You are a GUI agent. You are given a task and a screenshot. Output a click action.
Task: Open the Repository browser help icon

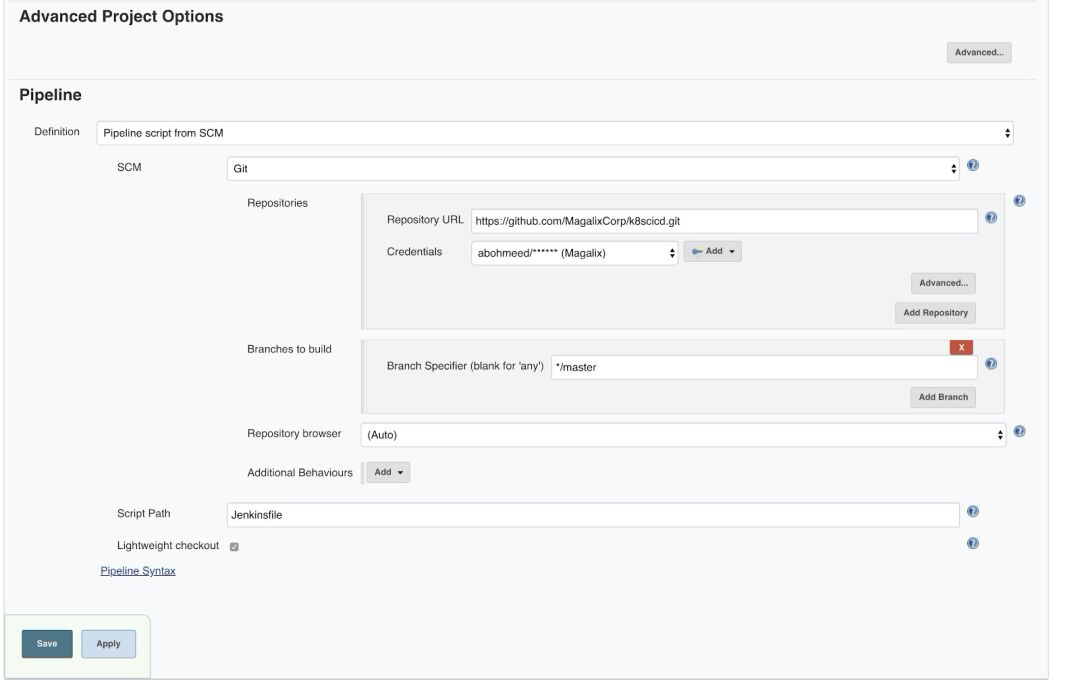click(x=1018, y=430)
